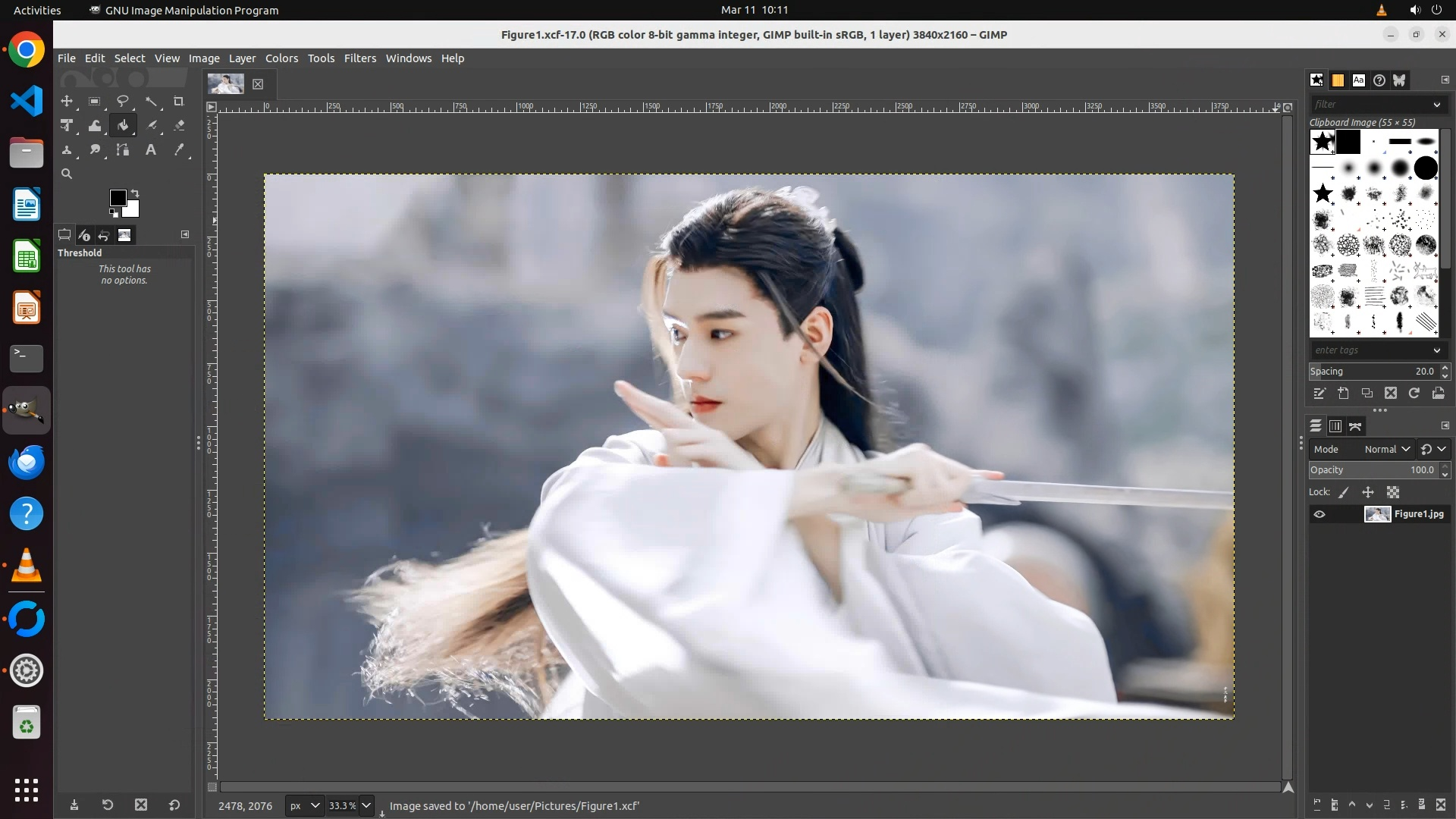
Task: Select the Clone stamp tool
Action: tap(67, 150)
